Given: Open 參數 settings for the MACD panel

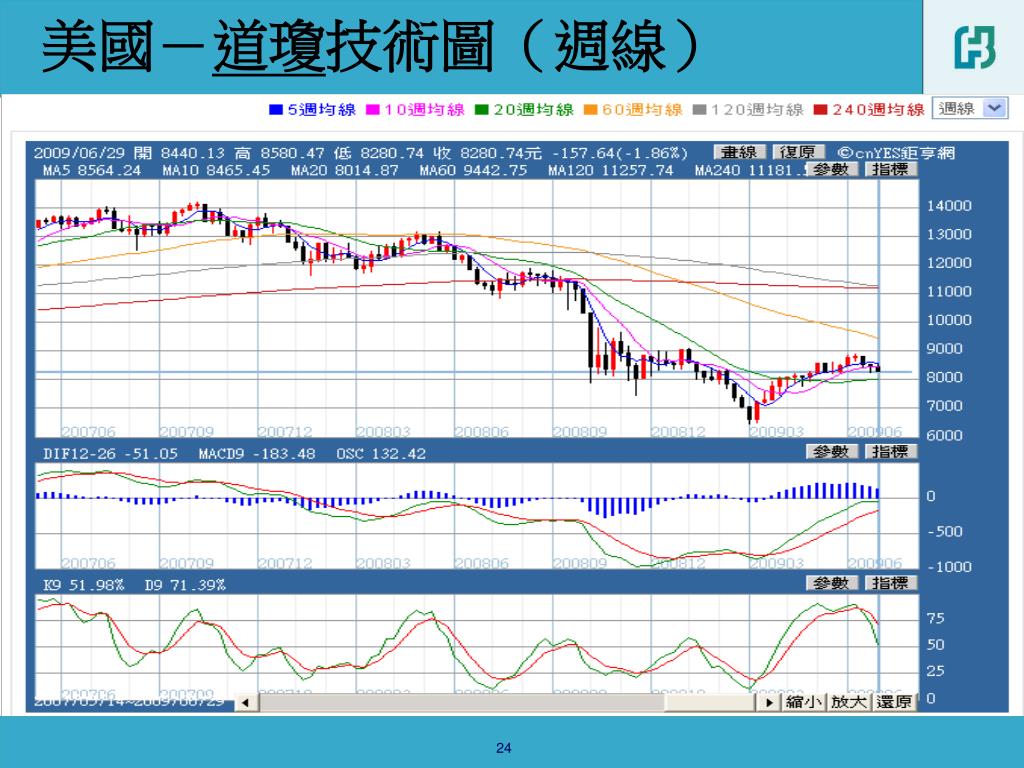Looking at the screenshot, I should tap(831, 451).
